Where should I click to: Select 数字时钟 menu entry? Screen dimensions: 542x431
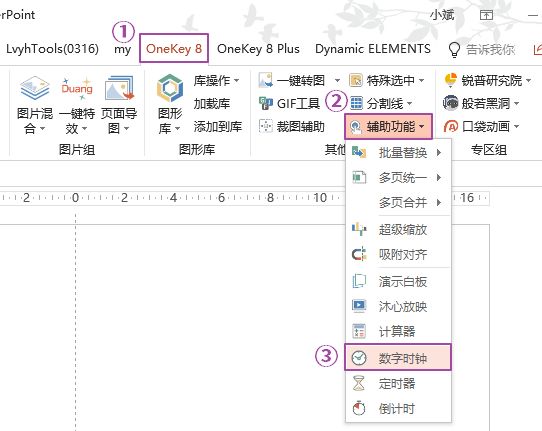click(398, 357)
